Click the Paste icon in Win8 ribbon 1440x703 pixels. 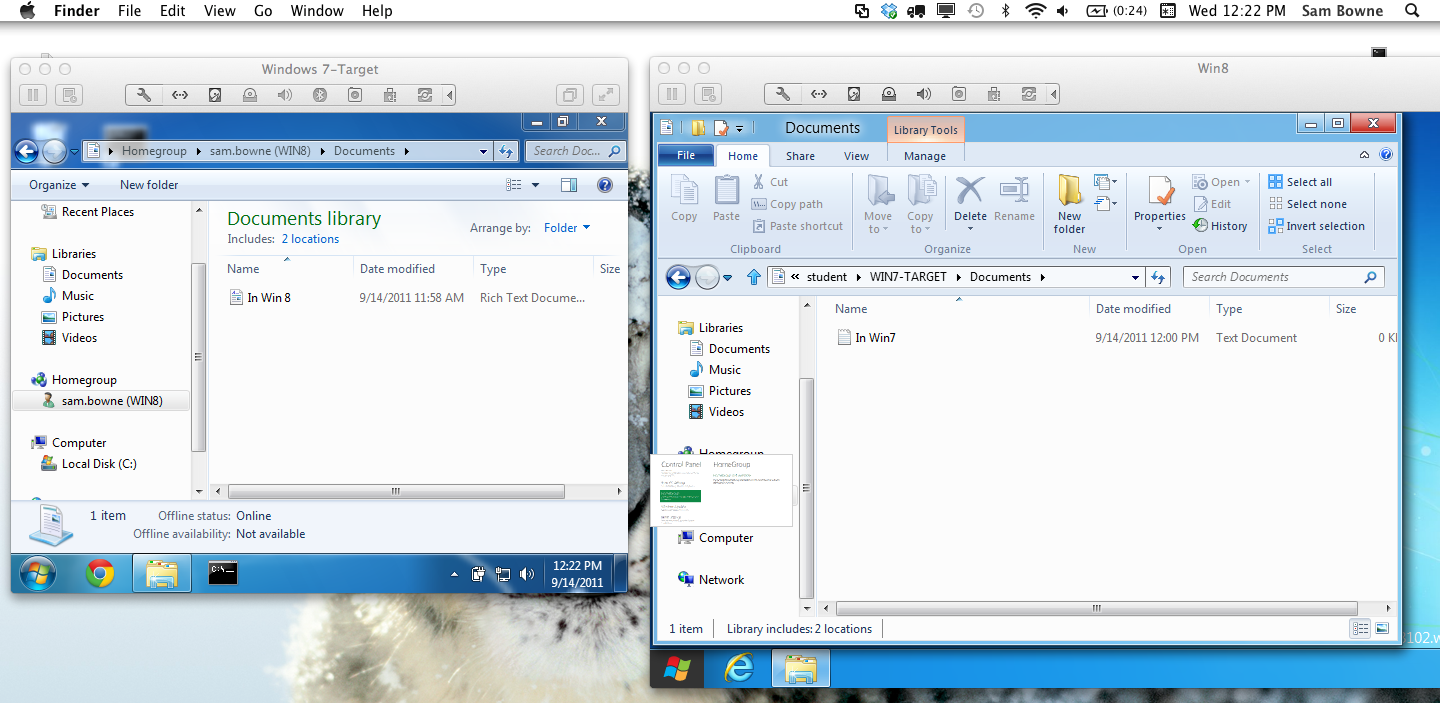[x=726, y=198]
